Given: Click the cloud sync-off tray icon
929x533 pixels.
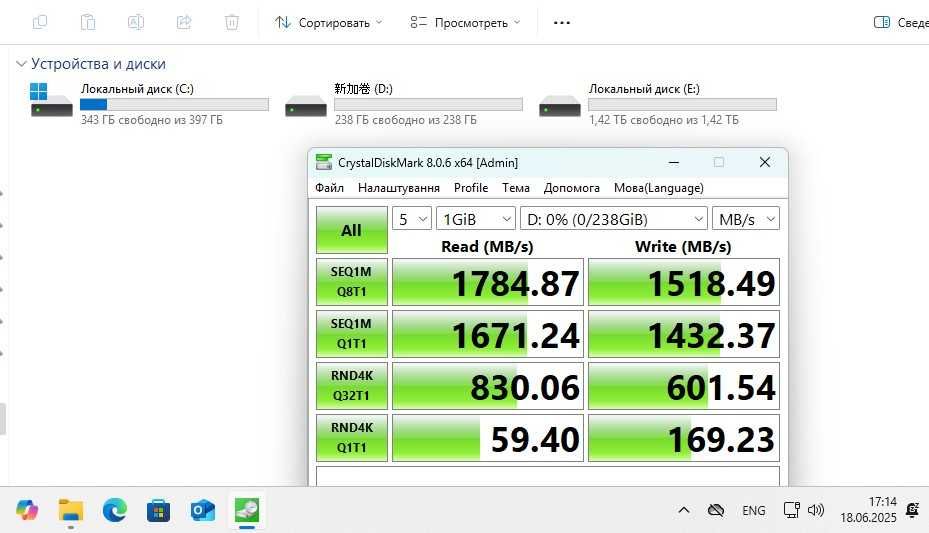Looking at the screenshot, I should point(716,510).
